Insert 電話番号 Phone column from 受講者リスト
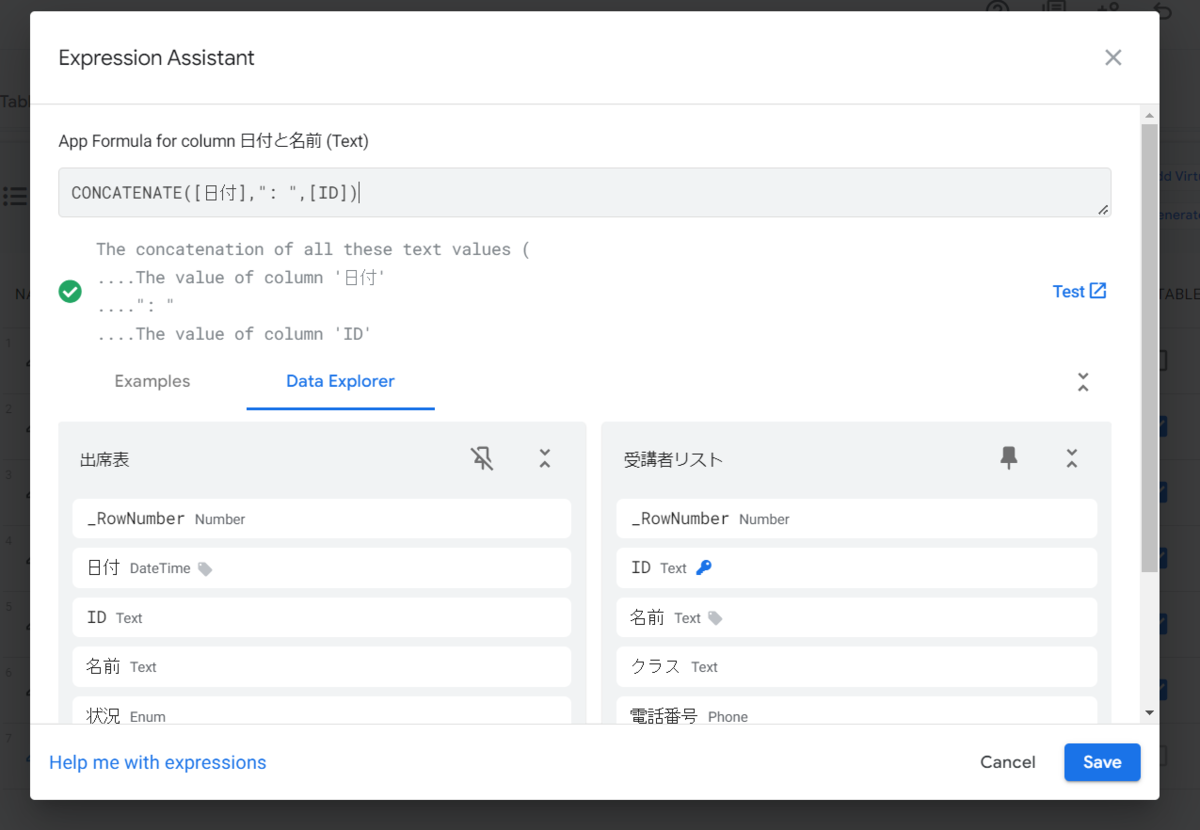 tap(857, 711)
